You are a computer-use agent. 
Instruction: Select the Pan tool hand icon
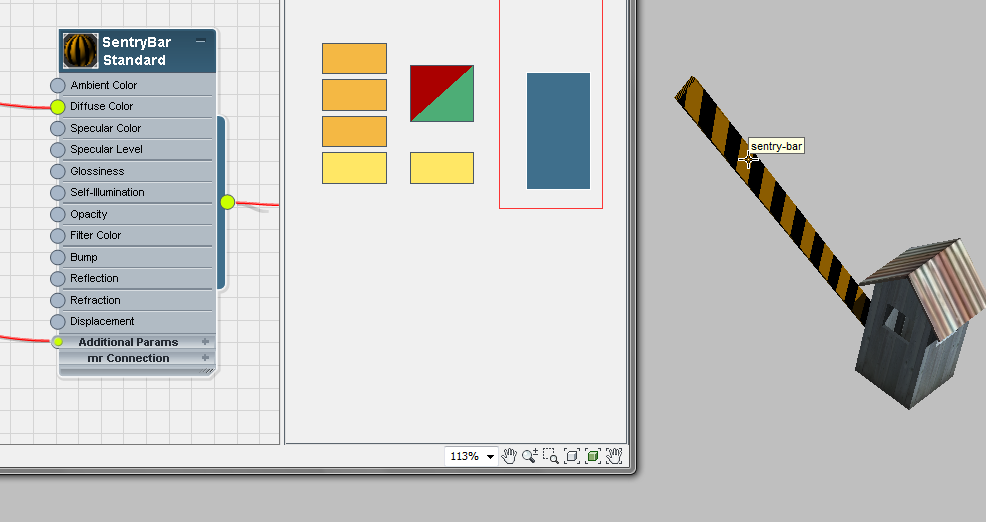[509, 456]
